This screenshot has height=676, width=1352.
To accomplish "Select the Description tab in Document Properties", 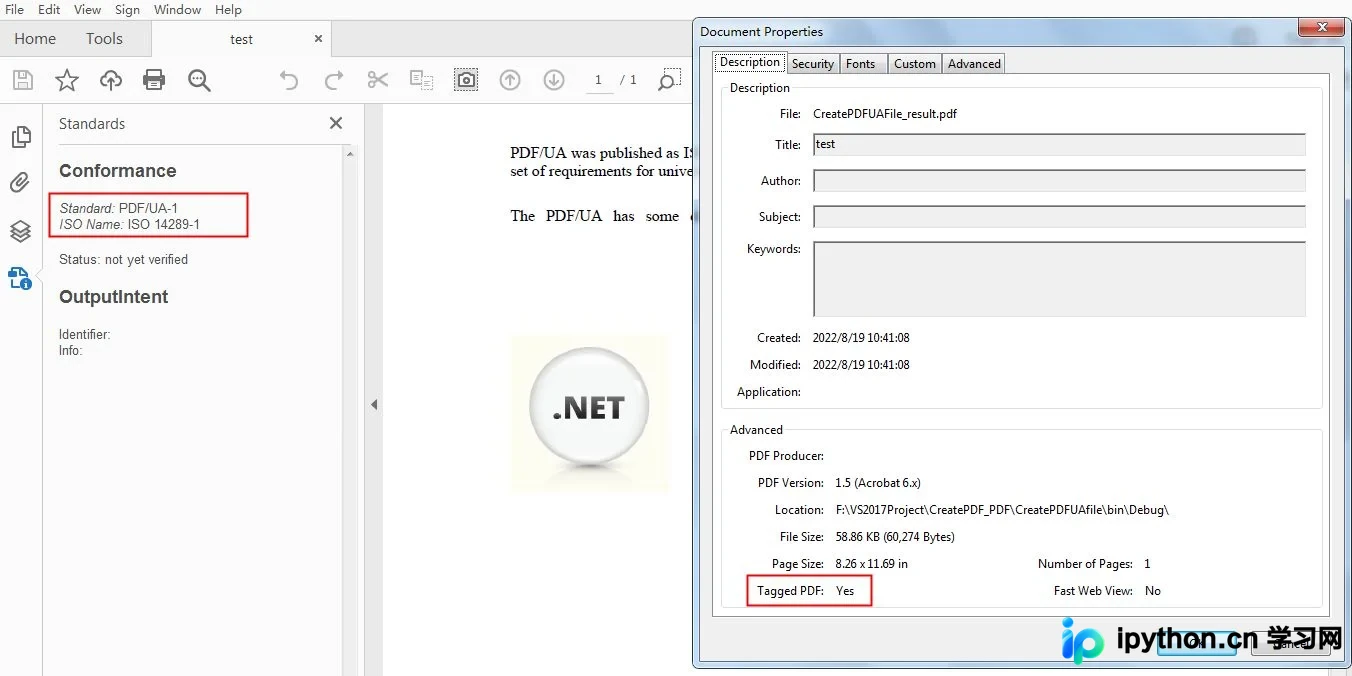I will point(750,62).
